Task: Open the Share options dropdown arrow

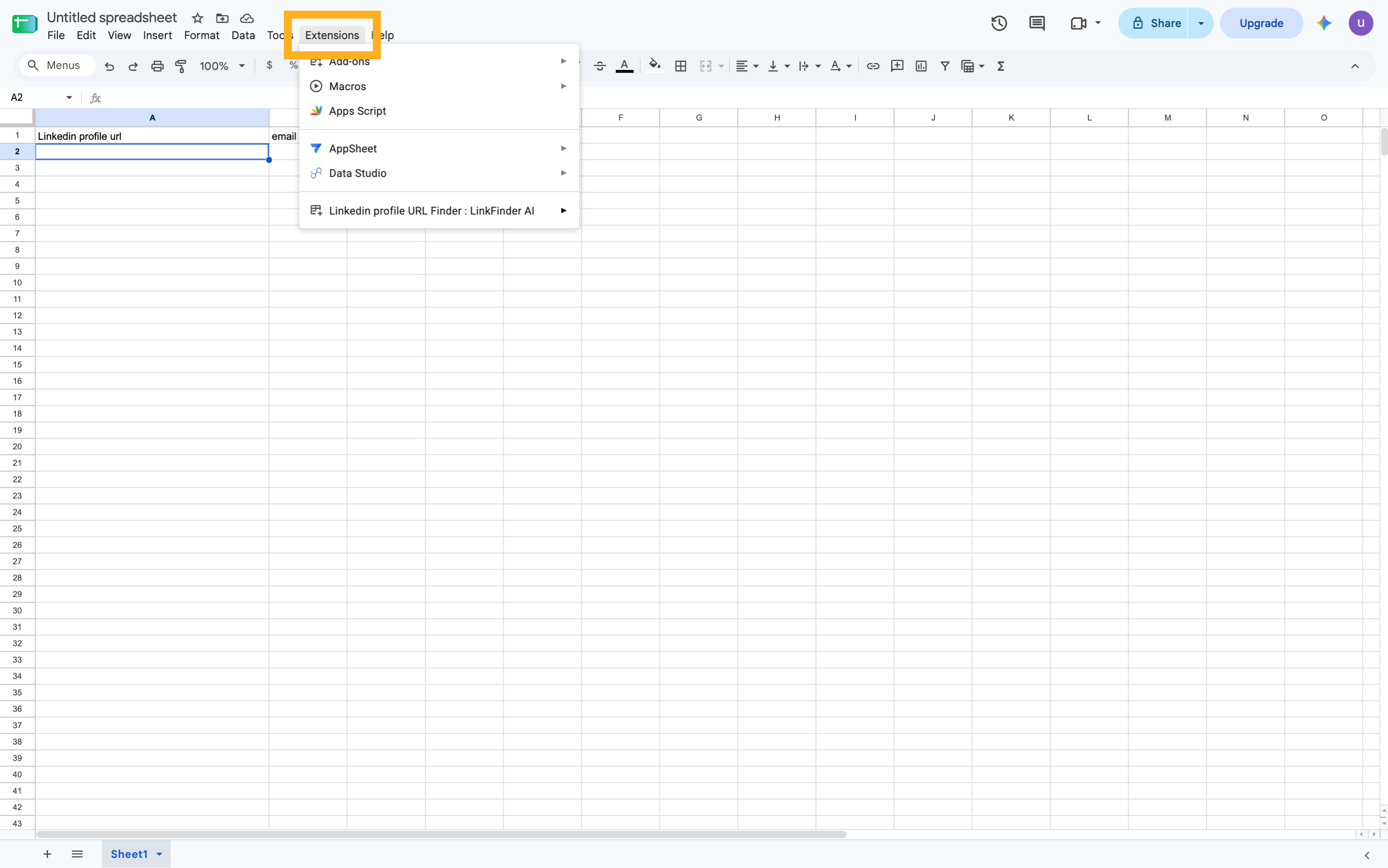Action: point(1201,23)
